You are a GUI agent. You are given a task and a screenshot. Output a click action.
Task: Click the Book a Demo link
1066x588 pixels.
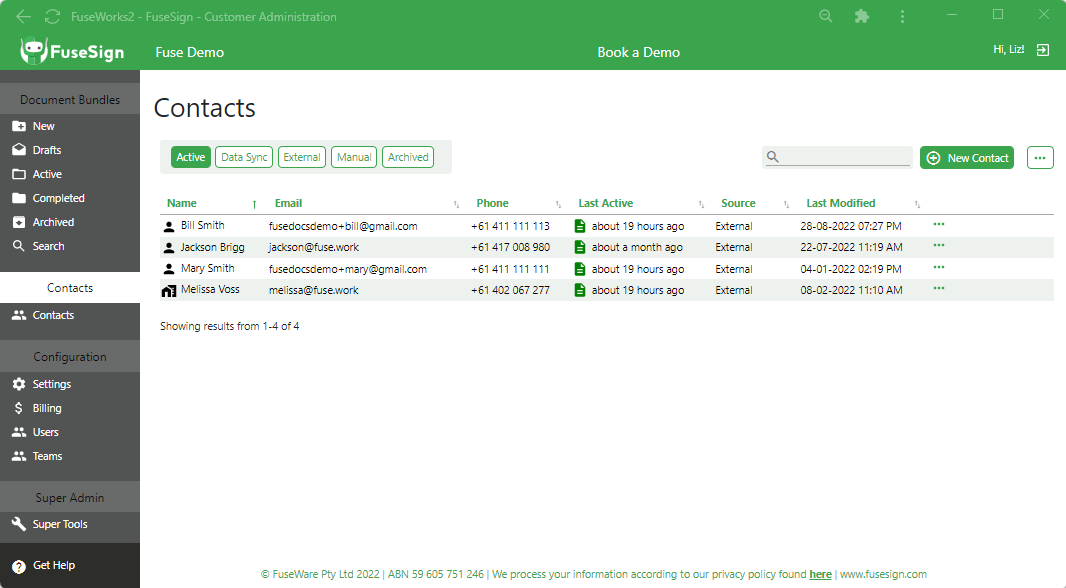pos(638,52)
